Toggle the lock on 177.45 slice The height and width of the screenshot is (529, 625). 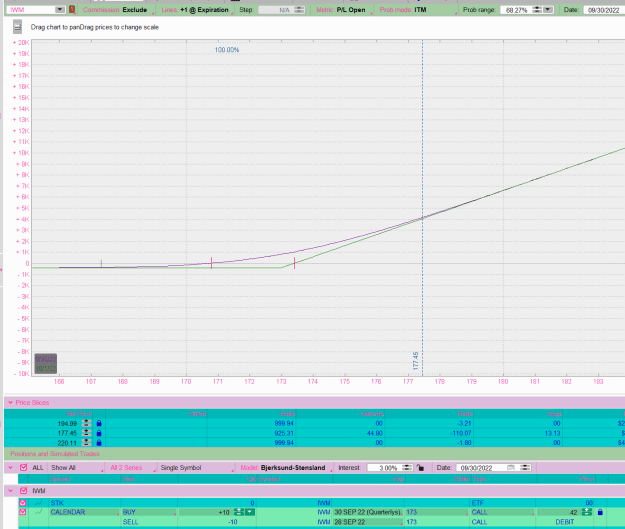[x=99, y=433]
